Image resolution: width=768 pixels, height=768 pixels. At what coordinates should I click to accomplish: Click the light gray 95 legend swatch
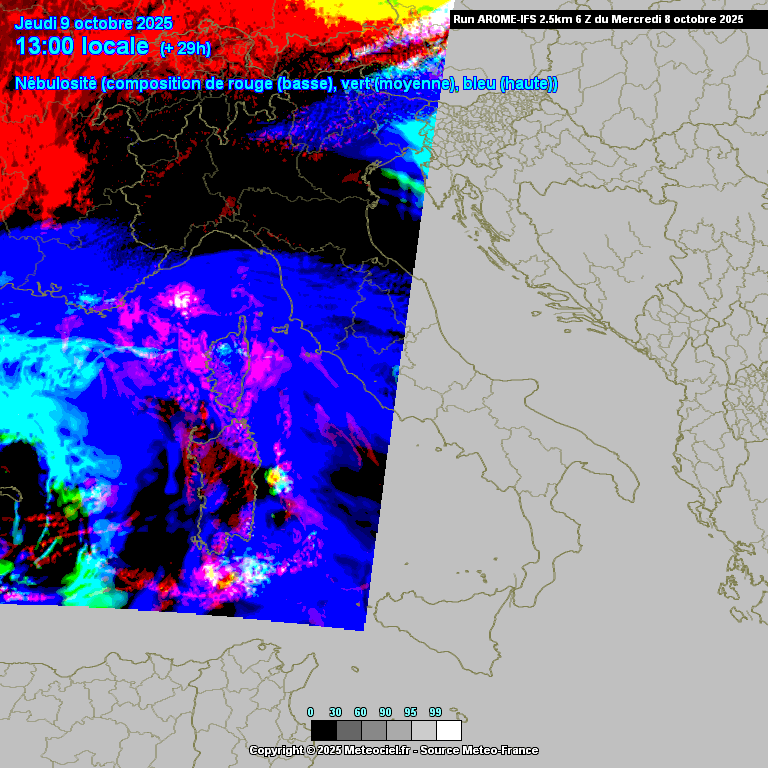[x=423, y=730]
